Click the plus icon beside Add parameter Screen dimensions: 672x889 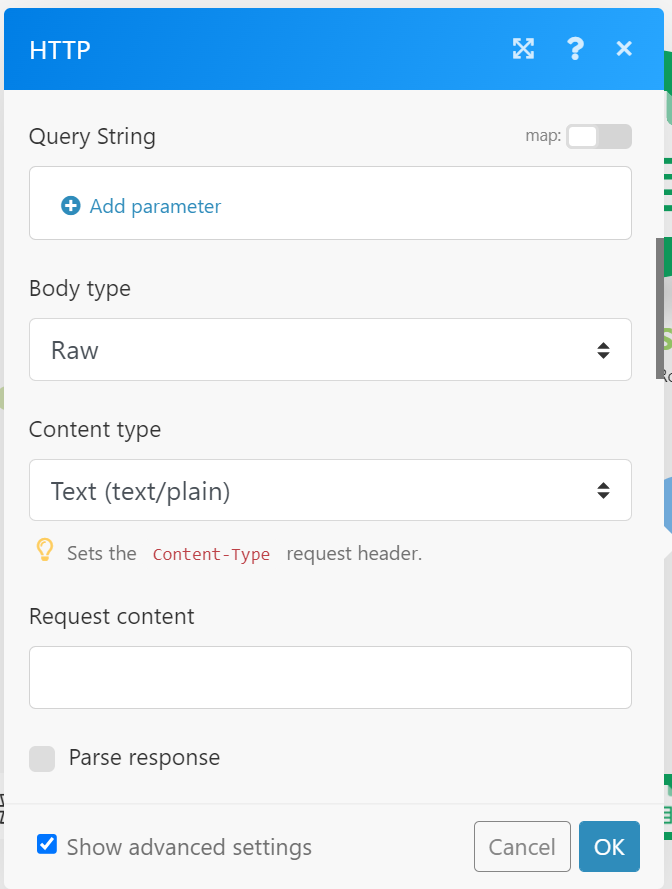71,206
